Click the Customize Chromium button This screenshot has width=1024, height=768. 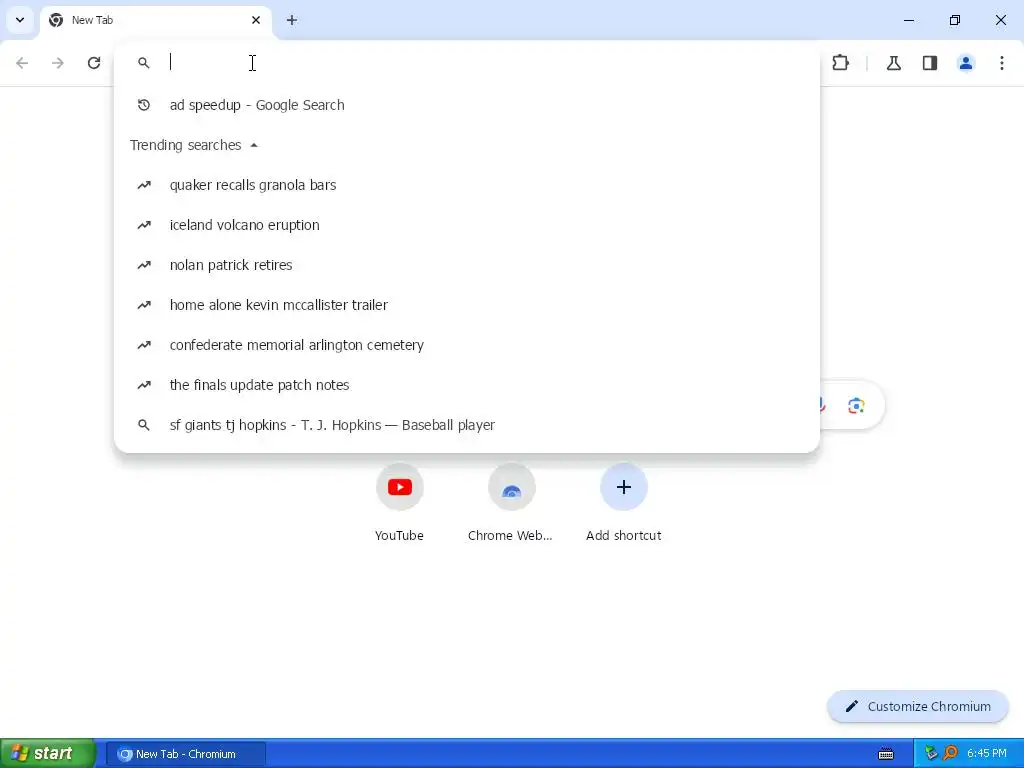click(918, 707)
